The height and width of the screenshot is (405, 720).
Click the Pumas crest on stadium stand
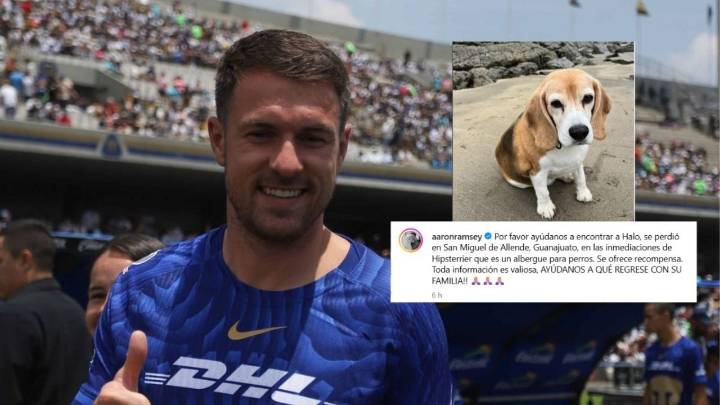[111, 146]
